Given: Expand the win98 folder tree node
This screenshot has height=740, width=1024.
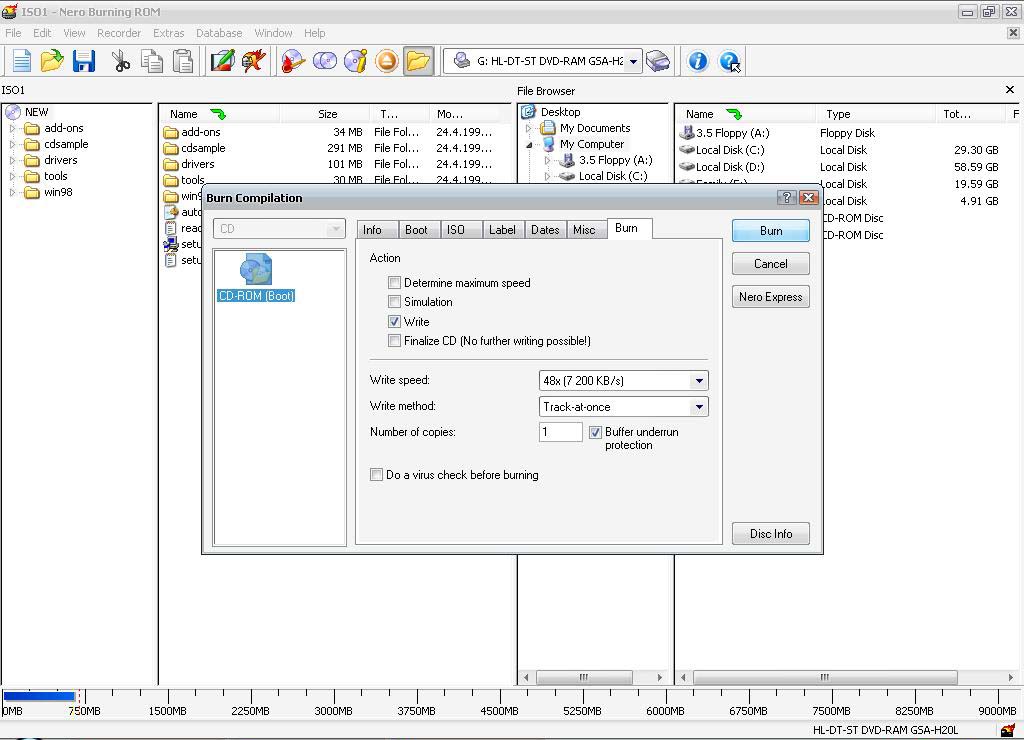Looking at the screenshot, I should 12,193.
